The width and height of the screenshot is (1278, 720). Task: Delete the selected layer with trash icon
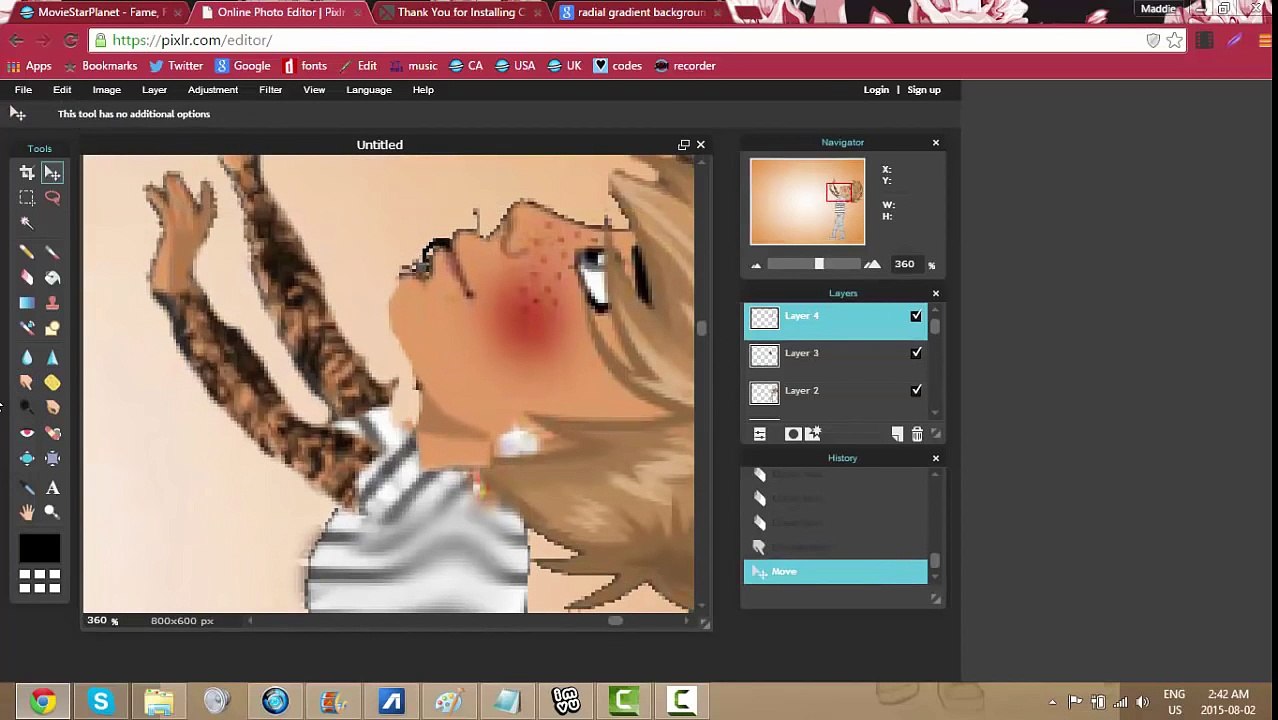pos(917,434)
